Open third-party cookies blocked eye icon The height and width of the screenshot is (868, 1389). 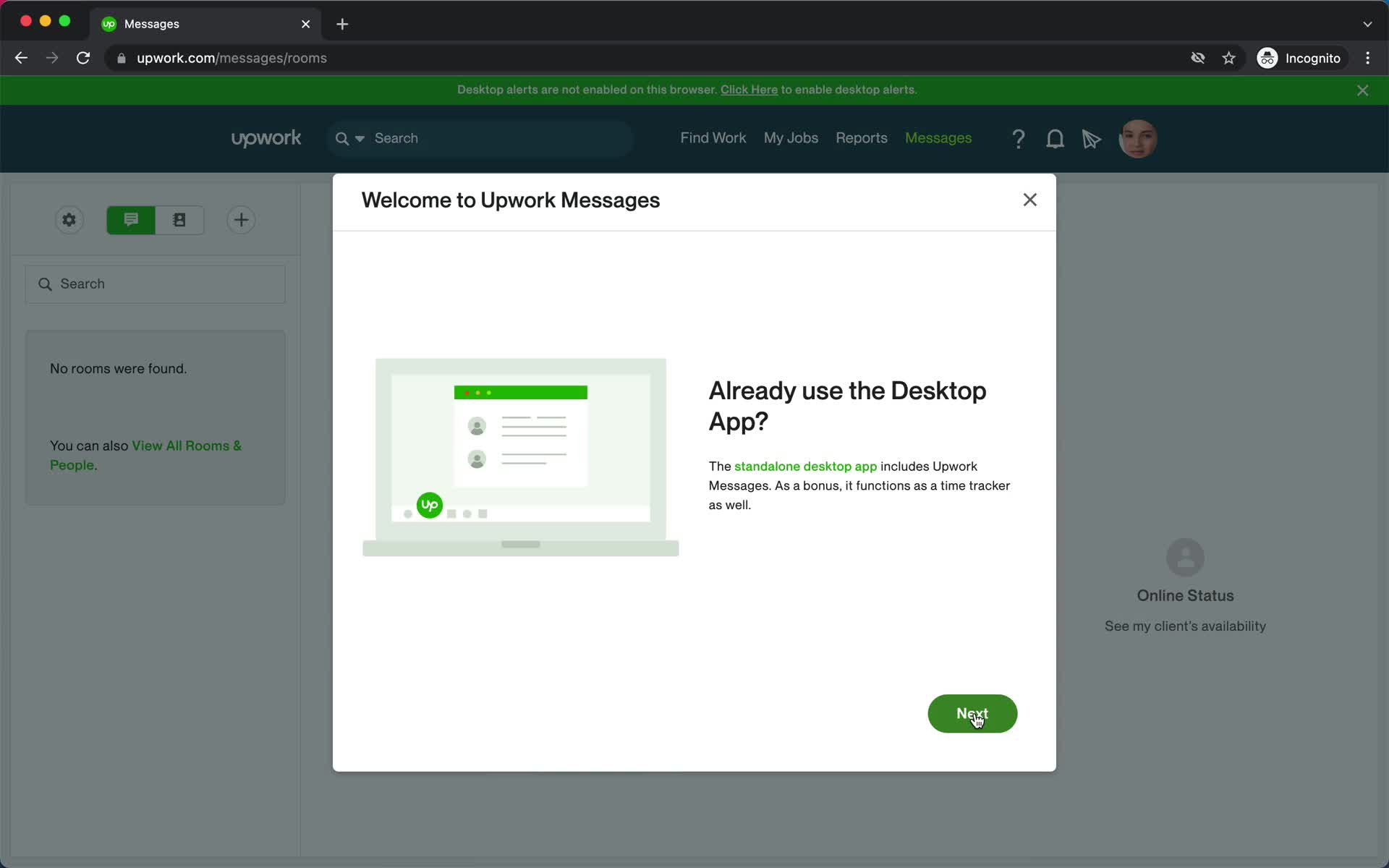[1198, 58]
